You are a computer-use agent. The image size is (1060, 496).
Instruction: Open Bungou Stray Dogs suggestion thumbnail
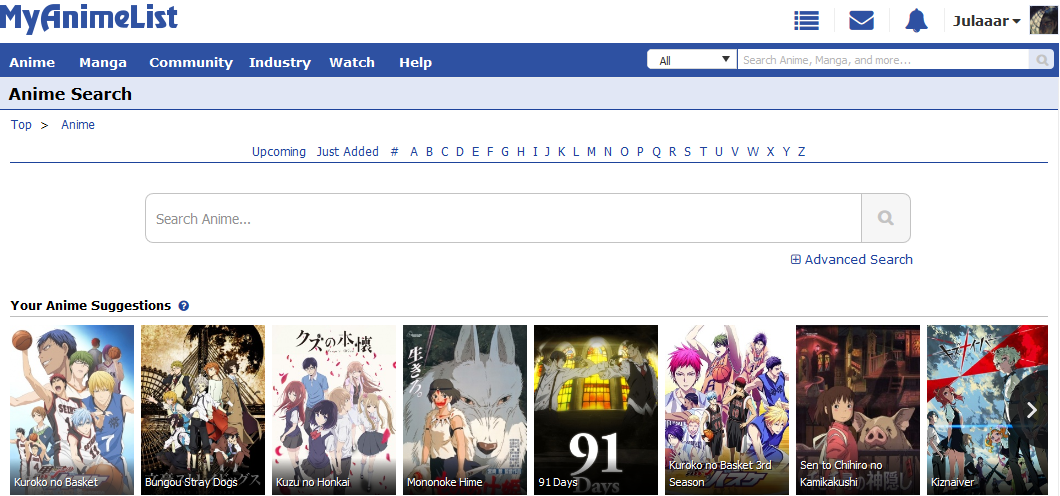[203, 410]
